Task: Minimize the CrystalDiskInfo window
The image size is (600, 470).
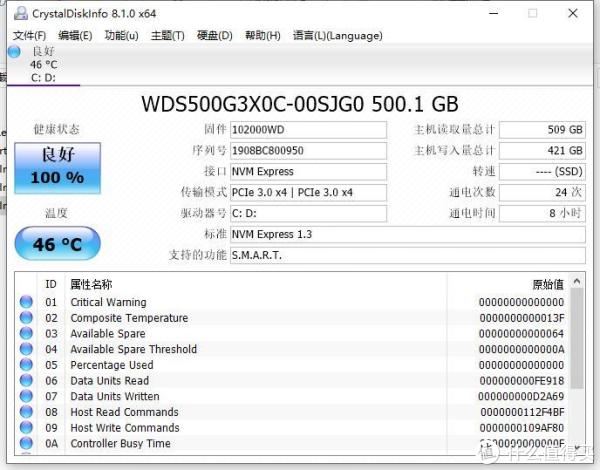Action: pyautogui.click(x=494, y=13)
